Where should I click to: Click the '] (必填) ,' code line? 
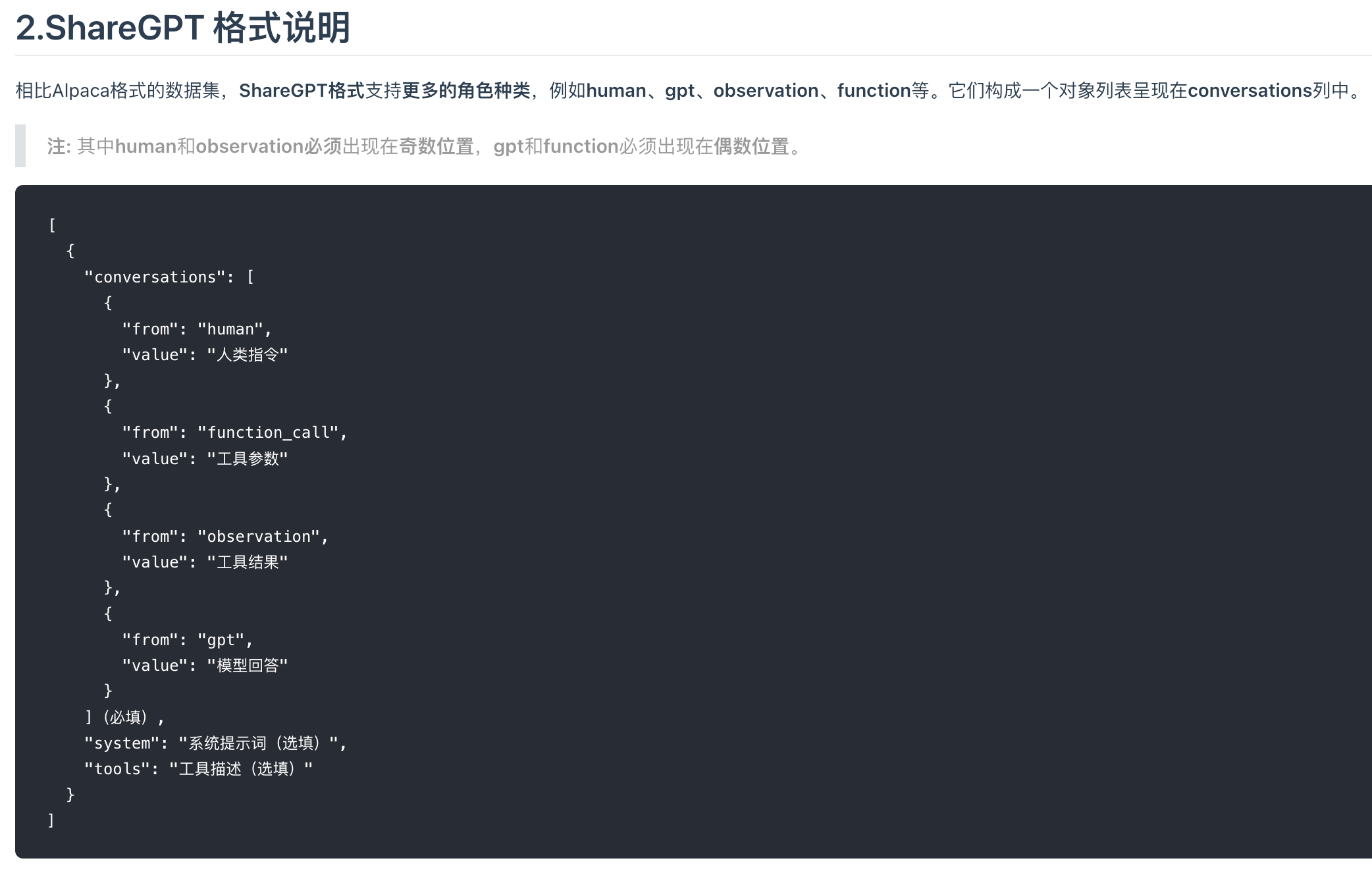point(124,718)
